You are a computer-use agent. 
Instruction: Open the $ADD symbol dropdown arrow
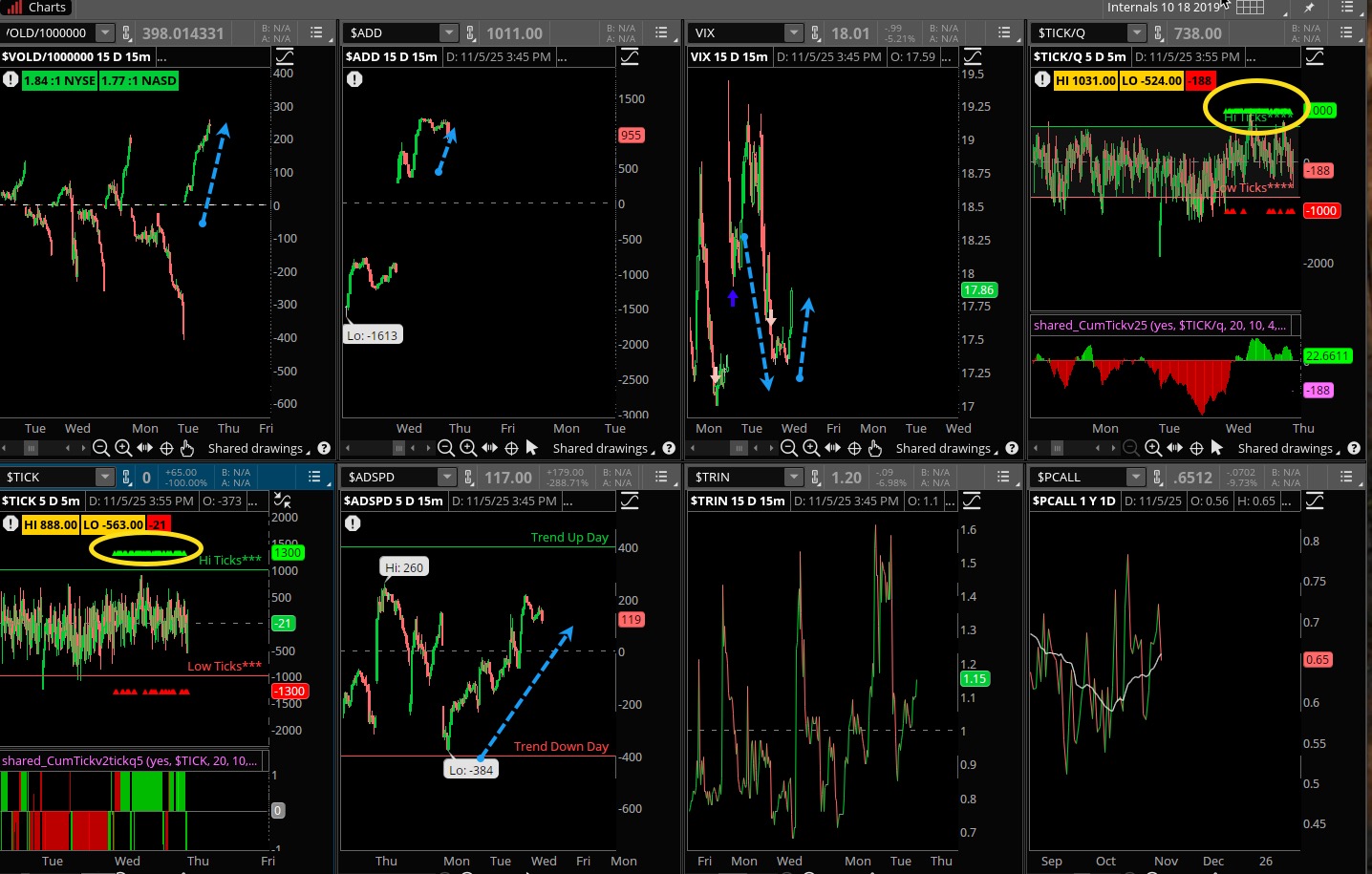pos(448,33)
